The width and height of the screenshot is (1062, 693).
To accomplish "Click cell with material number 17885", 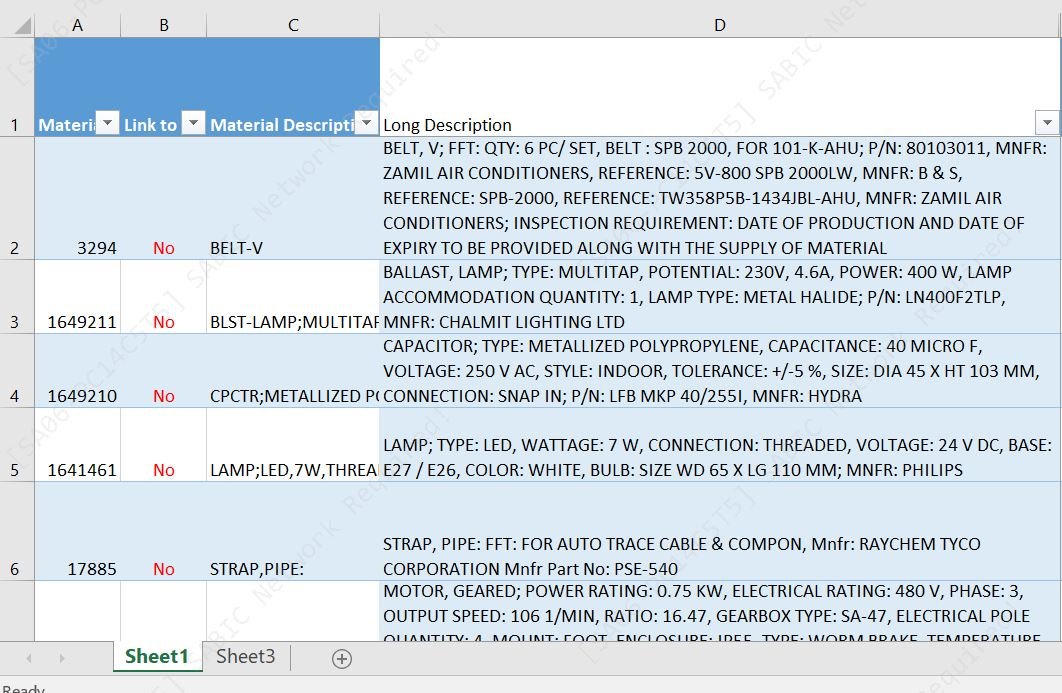I will pos(77,531).
